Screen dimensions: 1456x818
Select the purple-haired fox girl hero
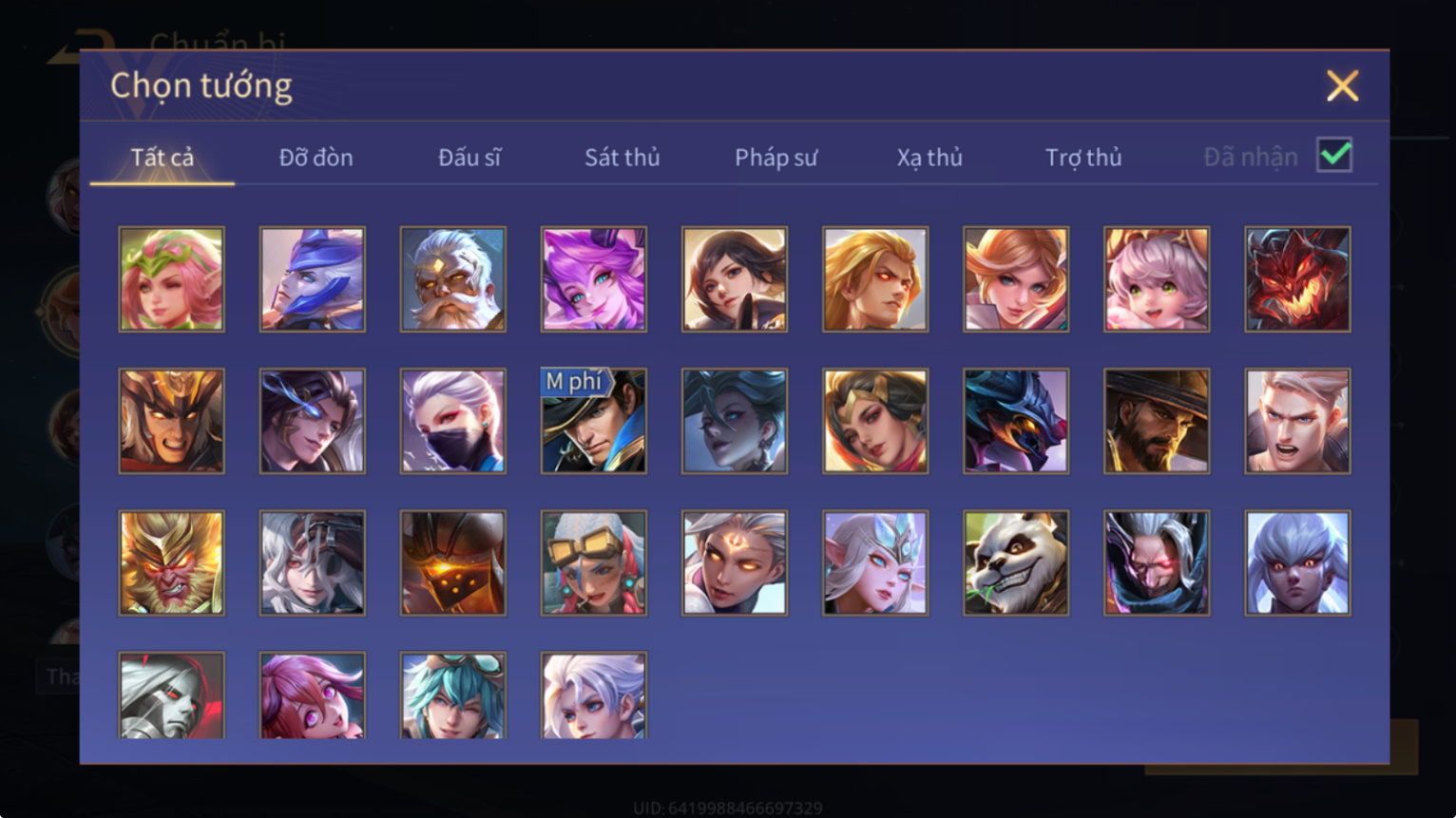pos(594,279)
